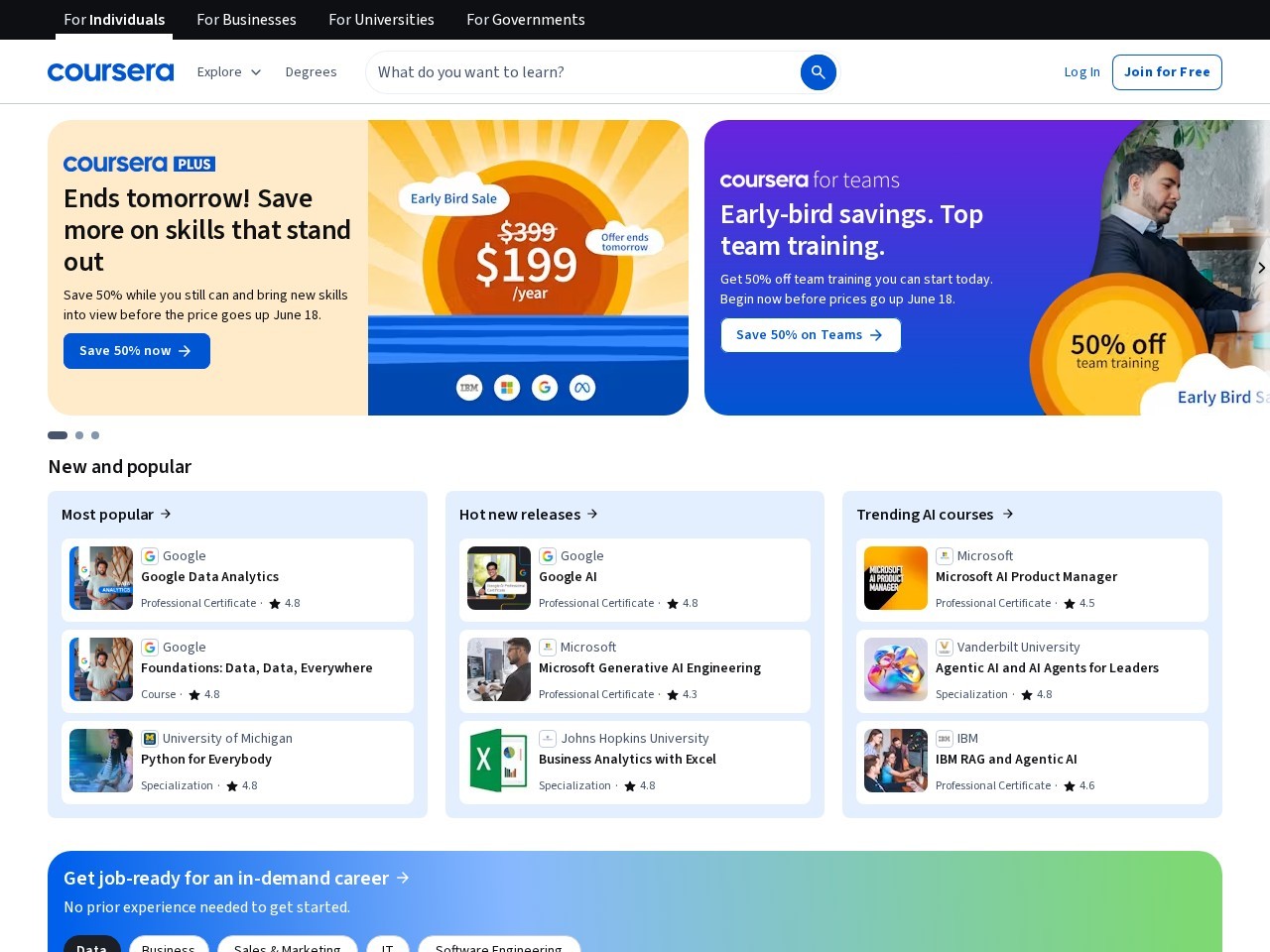Select Sales & Marketing category pill
This screenshot has width=1270, height=952.
(x=288, y=944)
